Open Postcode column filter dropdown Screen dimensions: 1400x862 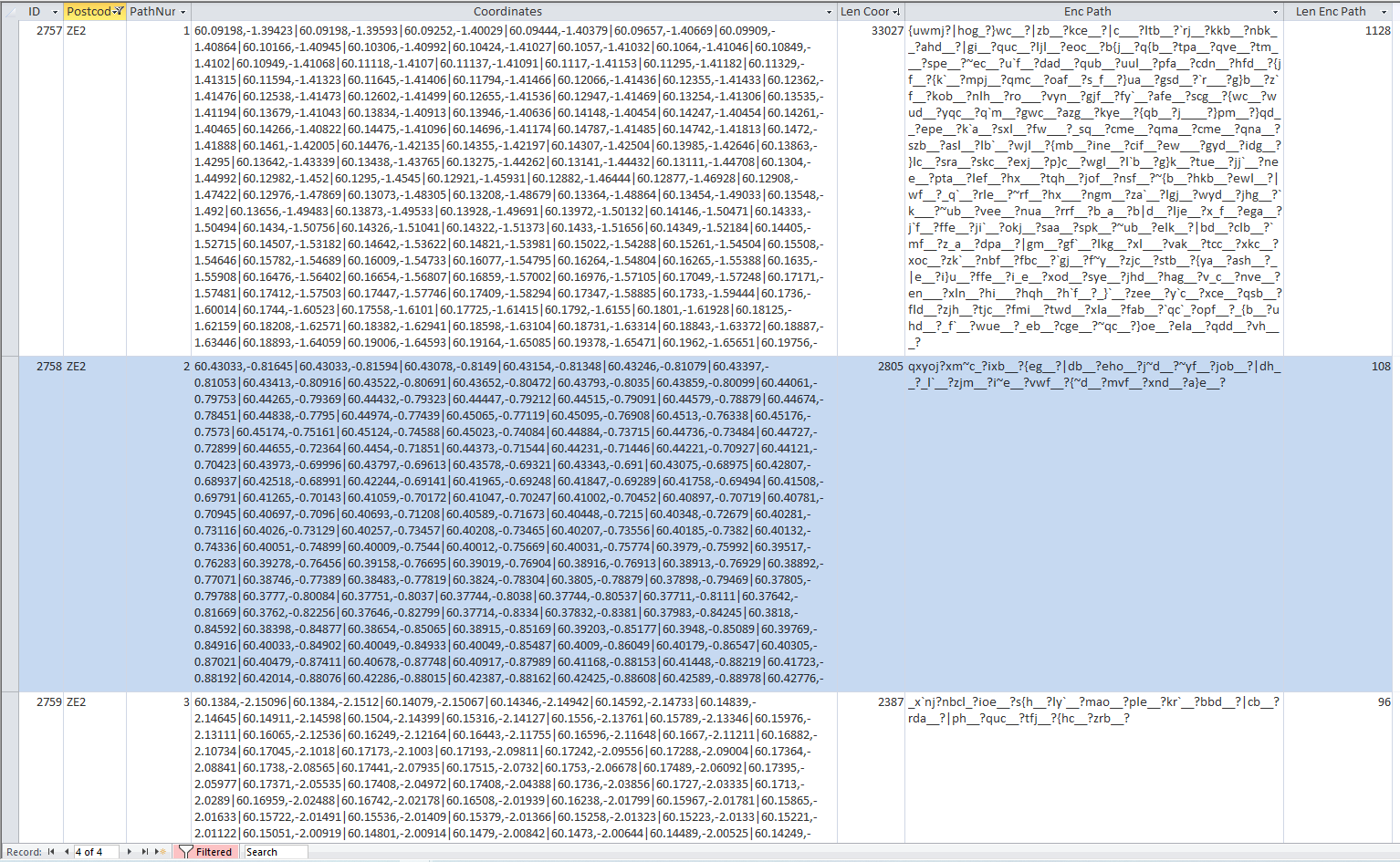coord(118,12)
